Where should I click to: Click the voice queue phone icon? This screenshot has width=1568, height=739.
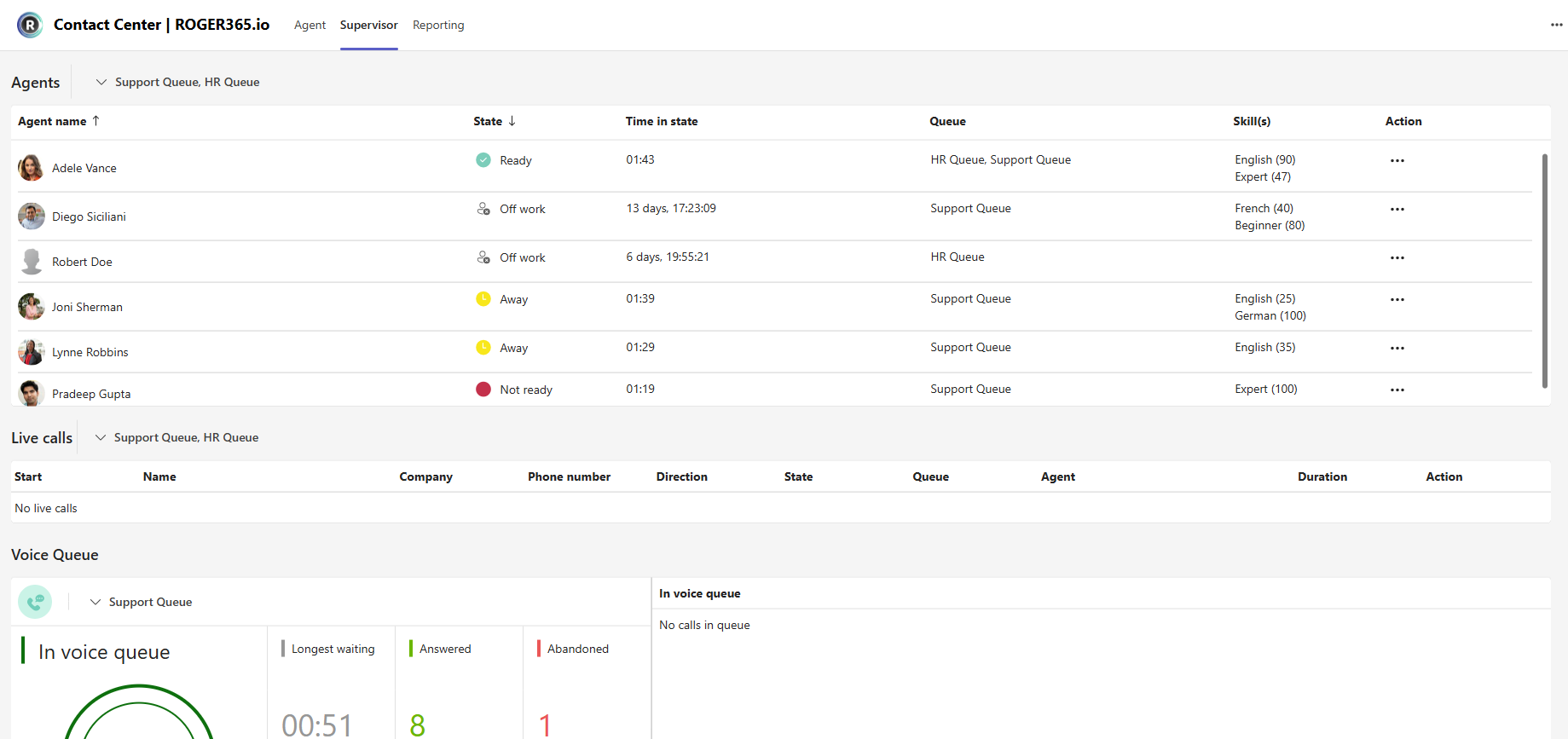35,602
